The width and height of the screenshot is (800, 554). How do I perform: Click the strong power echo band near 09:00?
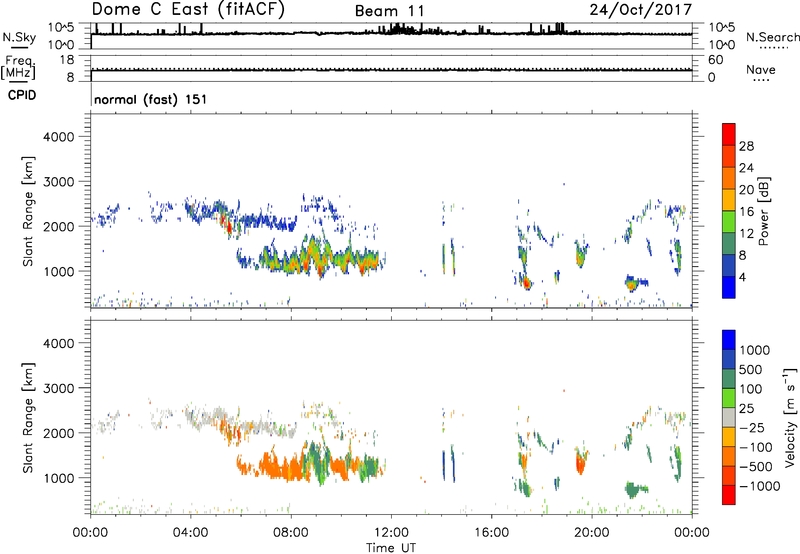(x=316, y=257)
